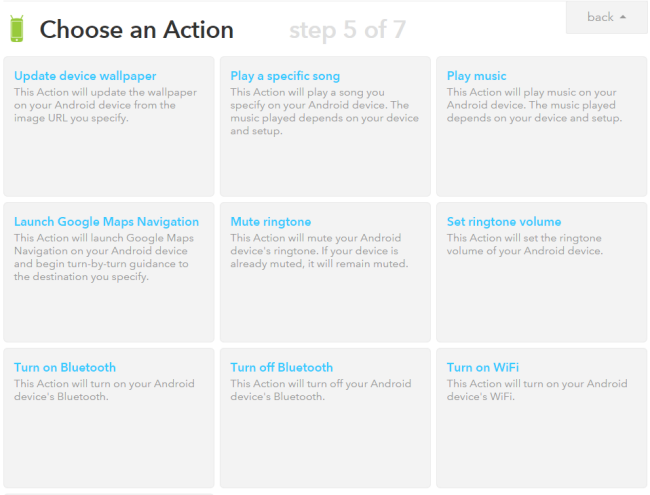
Task: Choose the Turn off Bluetooth action
Action: [281, 368]
